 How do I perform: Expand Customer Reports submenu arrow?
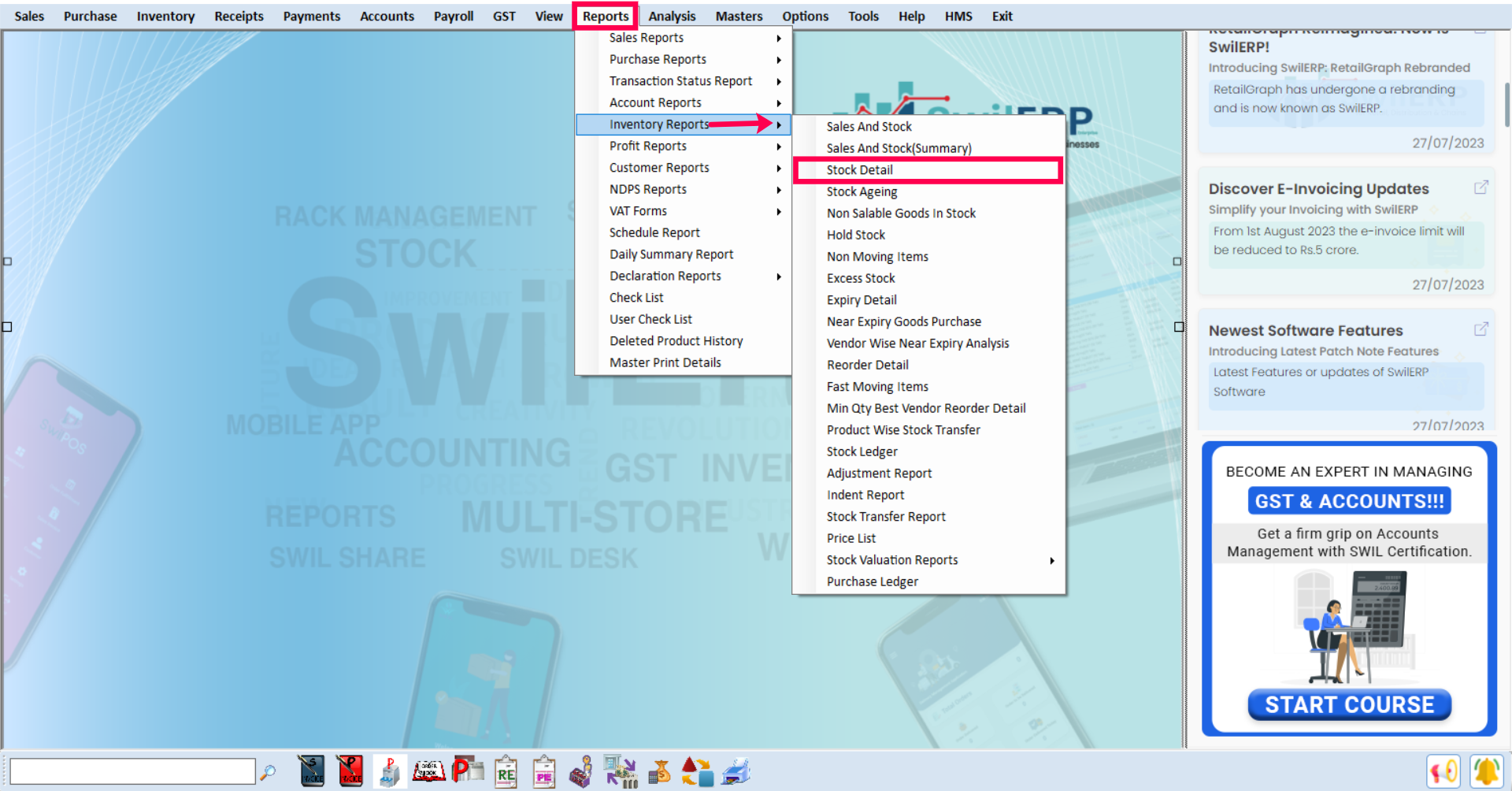click(x=779, y=169)
